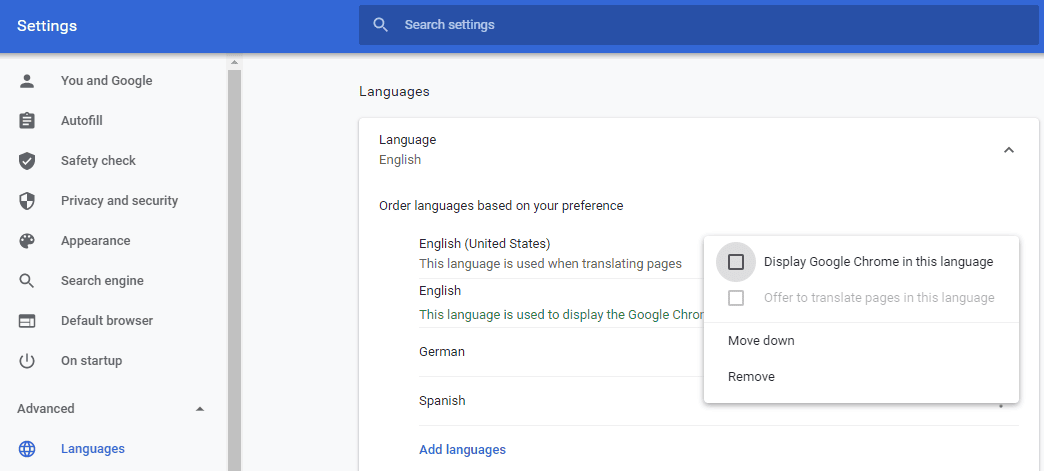This screenshot has width=1044, height=471.
Task: Click the English (United States) language entry
Action: tap(485, 243)
